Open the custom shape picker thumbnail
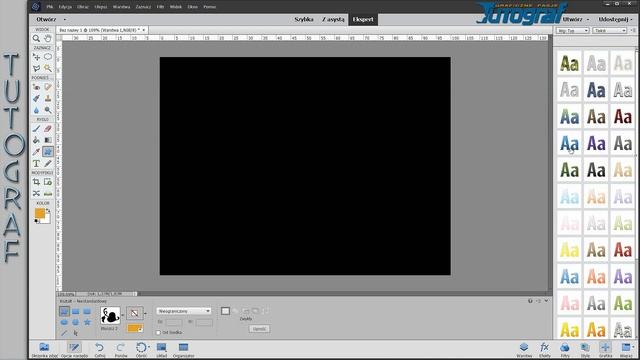640x360 pixels. 110,316
